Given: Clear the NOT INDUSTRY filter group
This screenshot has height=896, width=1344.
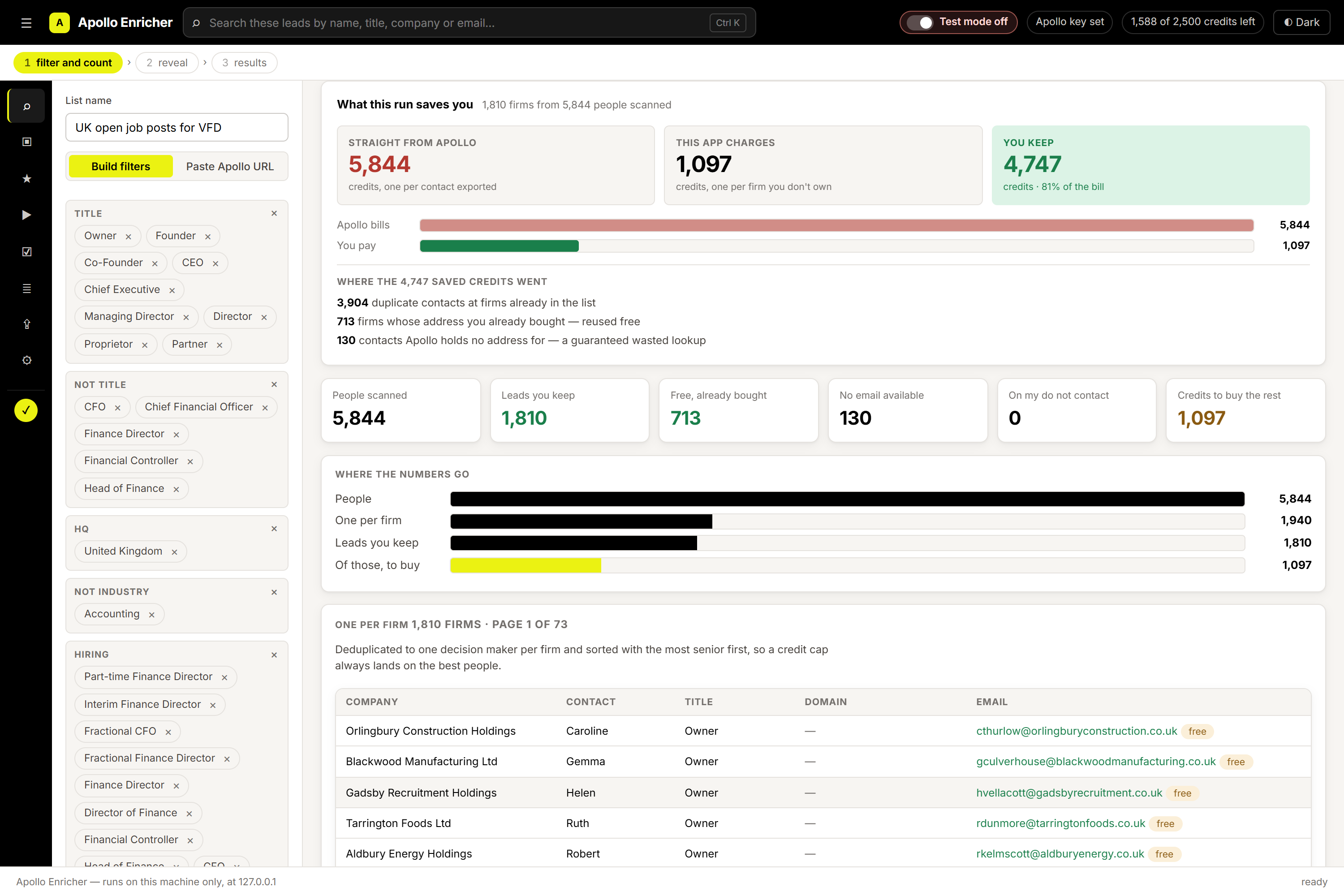Looking at the screenshot, I should 274,592.
